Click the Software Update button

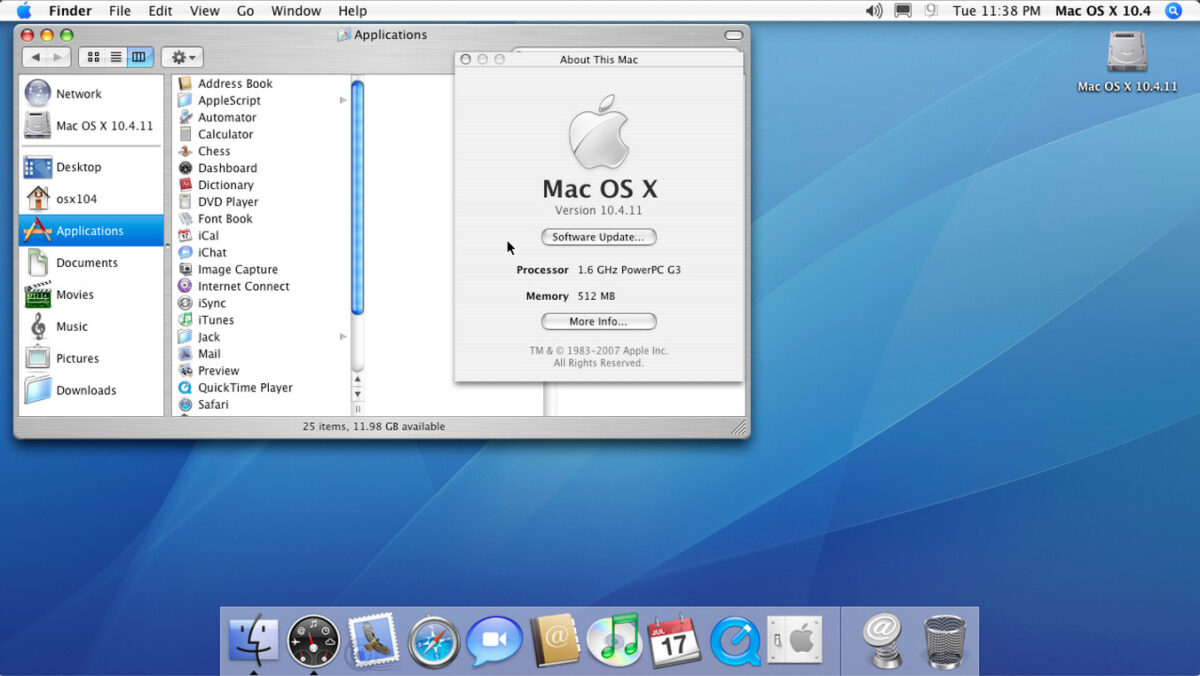598,237
